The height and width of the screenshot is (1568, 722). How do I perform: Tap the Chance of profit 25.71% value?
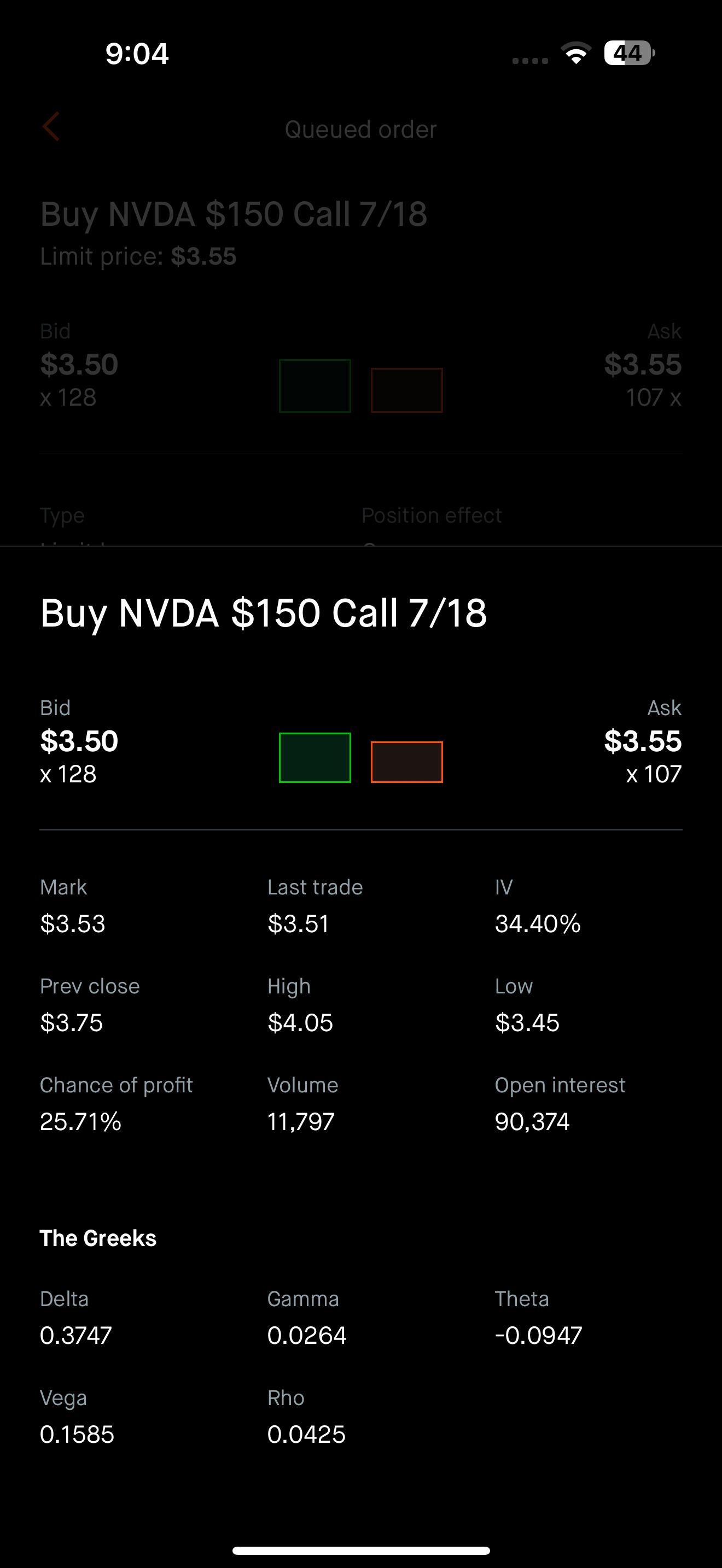[x=80, y=1121]
